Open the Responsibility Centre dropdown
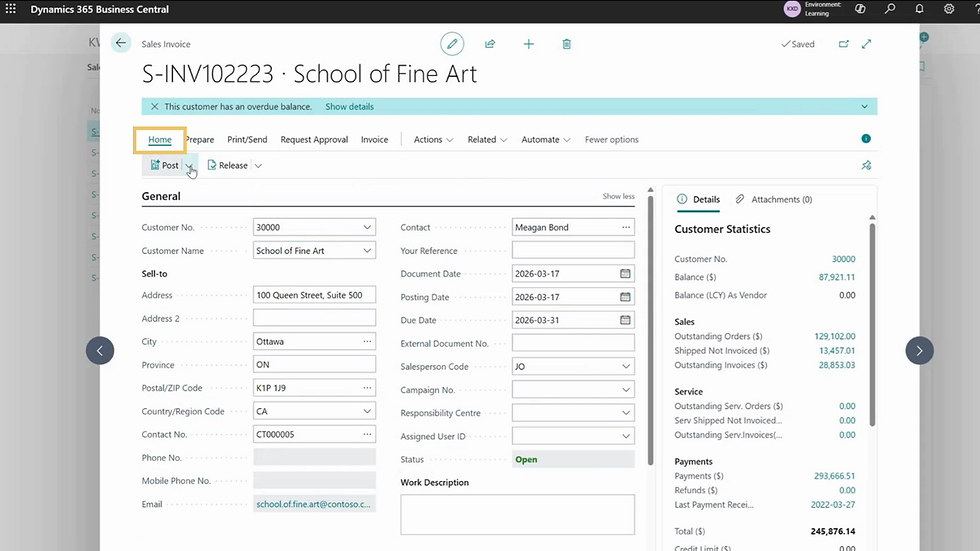 coord(626,413)
